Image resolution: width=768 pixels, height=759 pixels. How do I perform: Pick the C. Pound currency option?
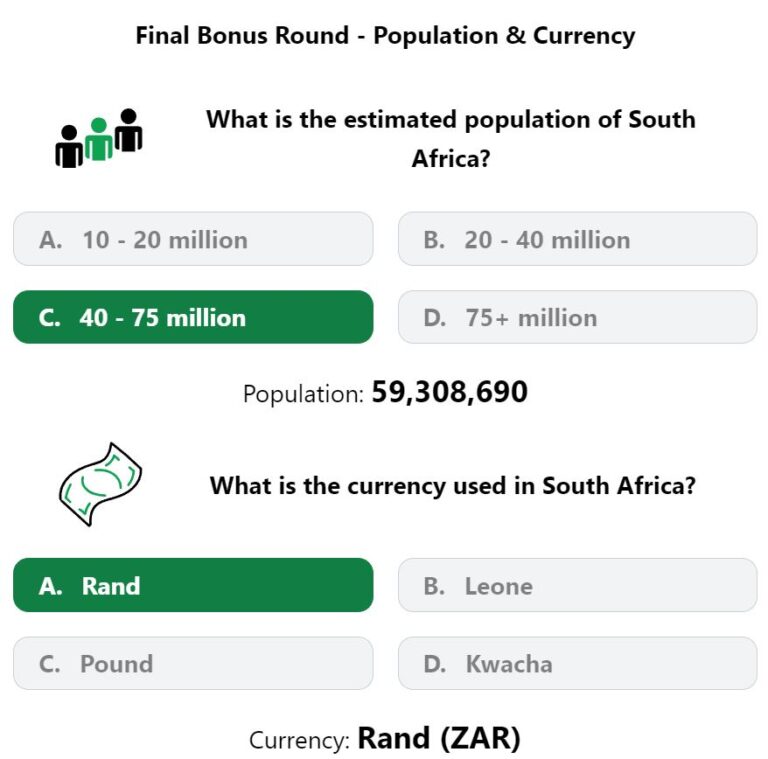click(193, 663)
